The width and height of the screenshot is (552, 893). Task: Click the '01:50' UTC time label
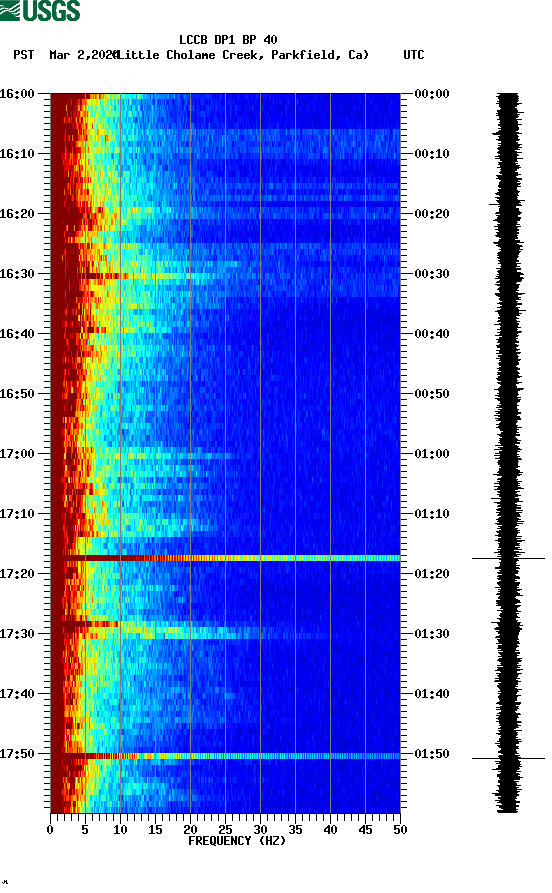pyautogui.click(x=432, y=753)
